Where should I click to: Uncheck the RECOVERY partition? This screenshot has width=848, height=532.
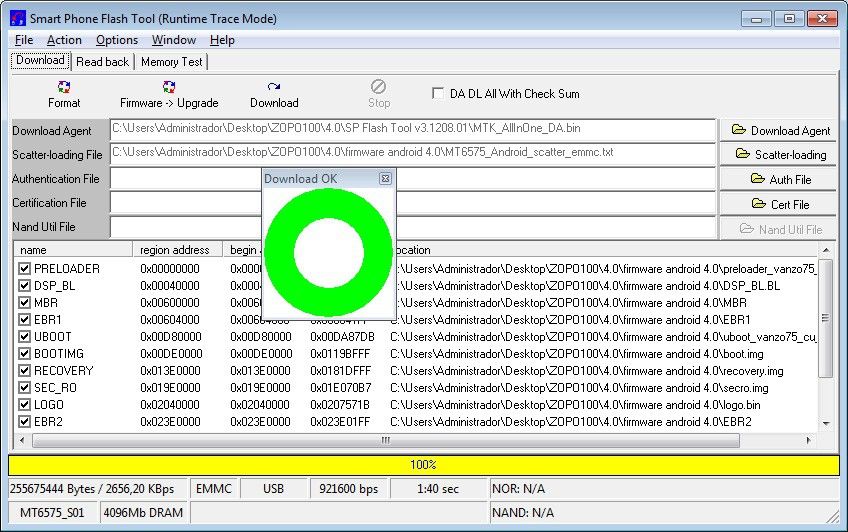(x=24, y=370)
